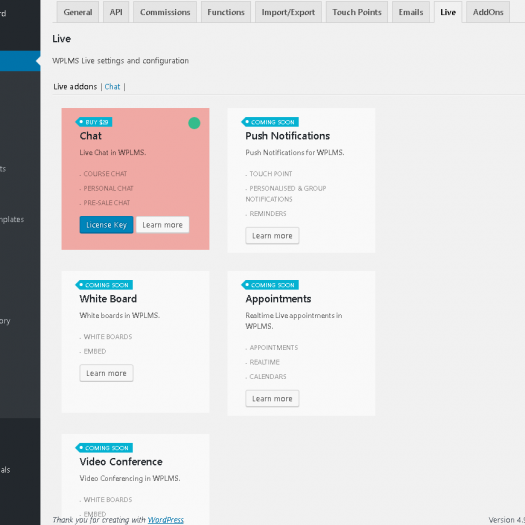Select the highlighted blue sidebar menu item
The width and height of the screenshot is (525, 525).
[x=20, y=61]
